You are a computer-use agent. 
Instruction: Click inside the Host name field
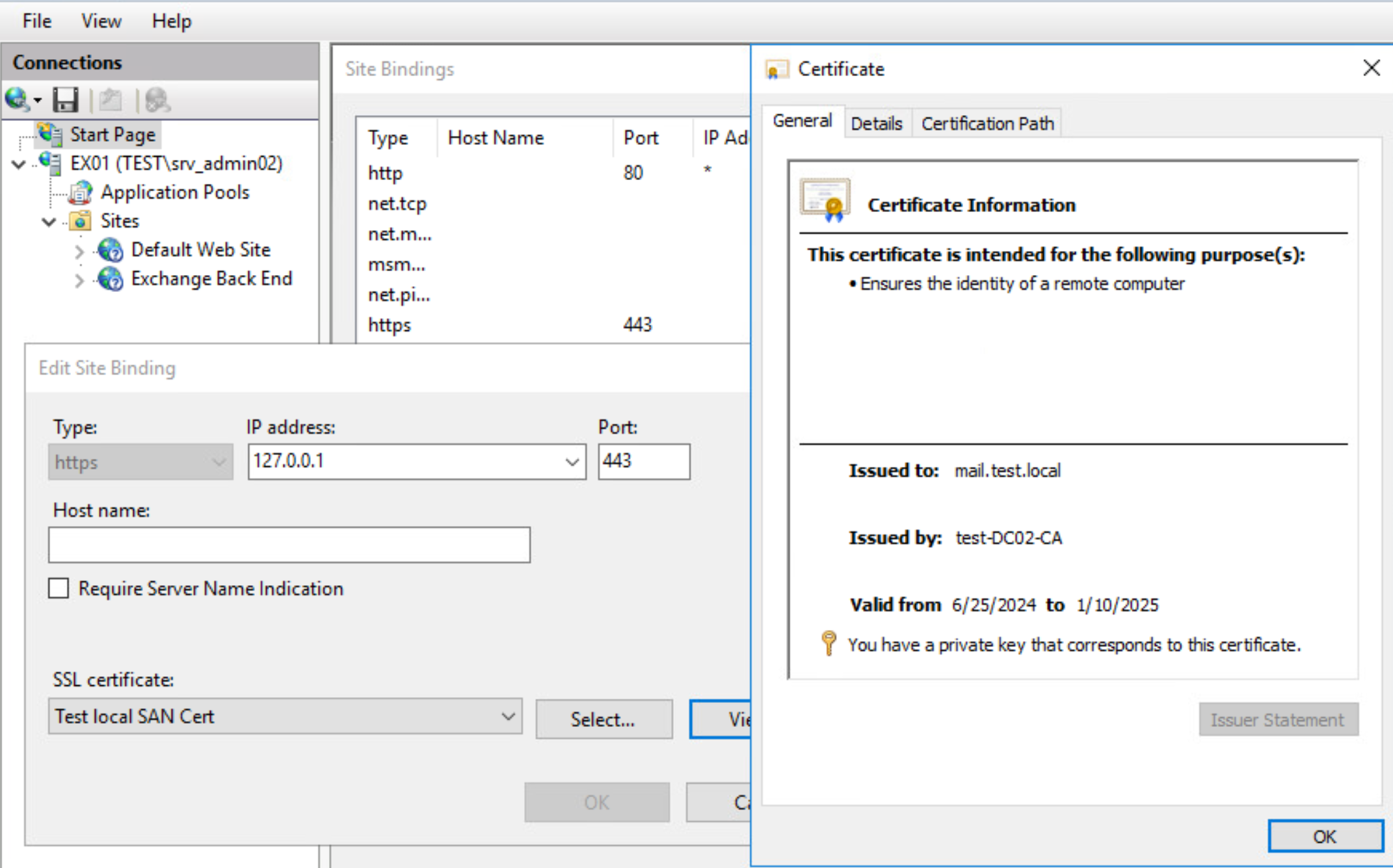(x=289, y=545)
